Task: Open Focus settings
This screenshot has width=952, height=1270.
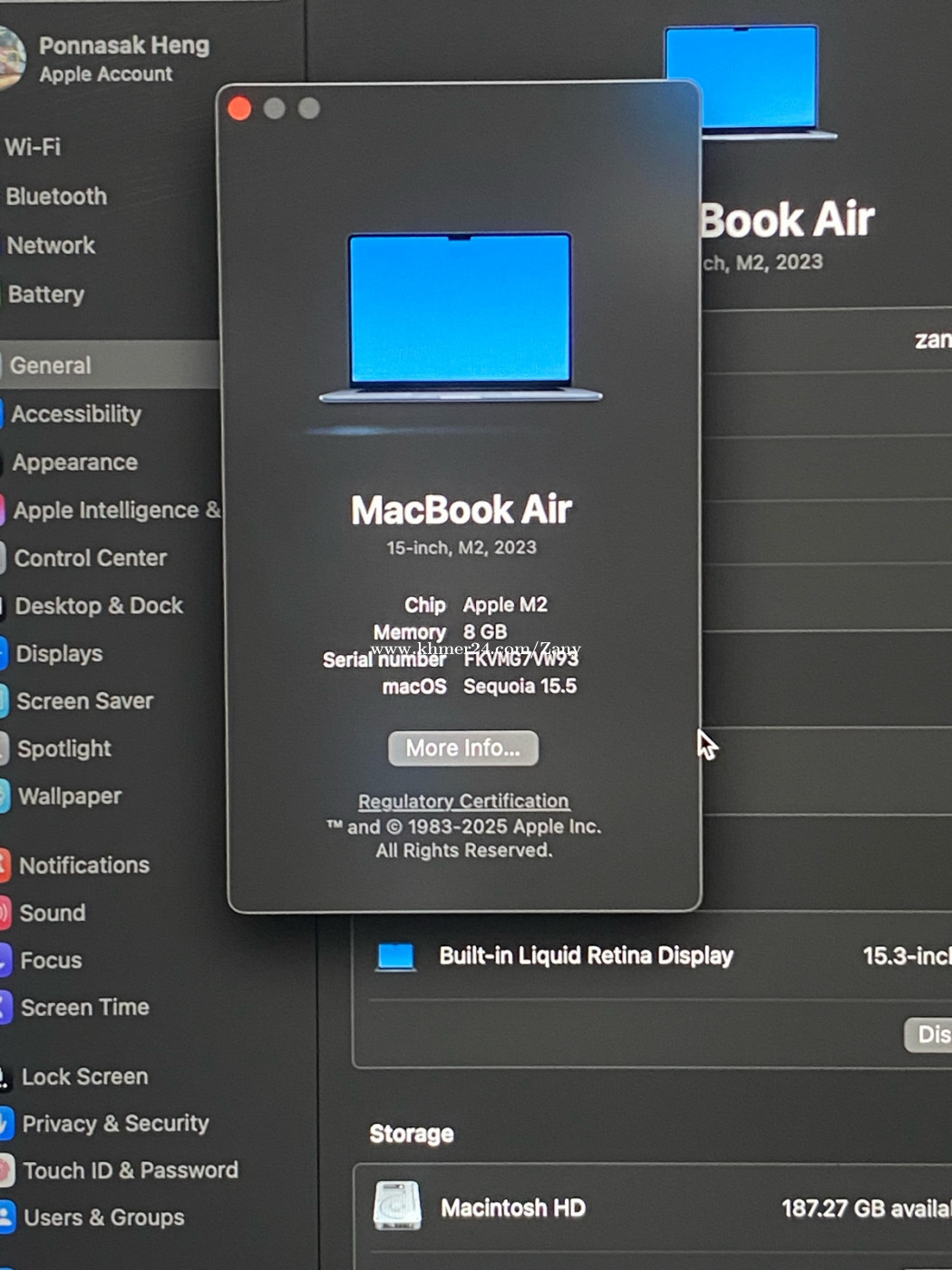Action: pyautogui.click(x=51, y=960)
